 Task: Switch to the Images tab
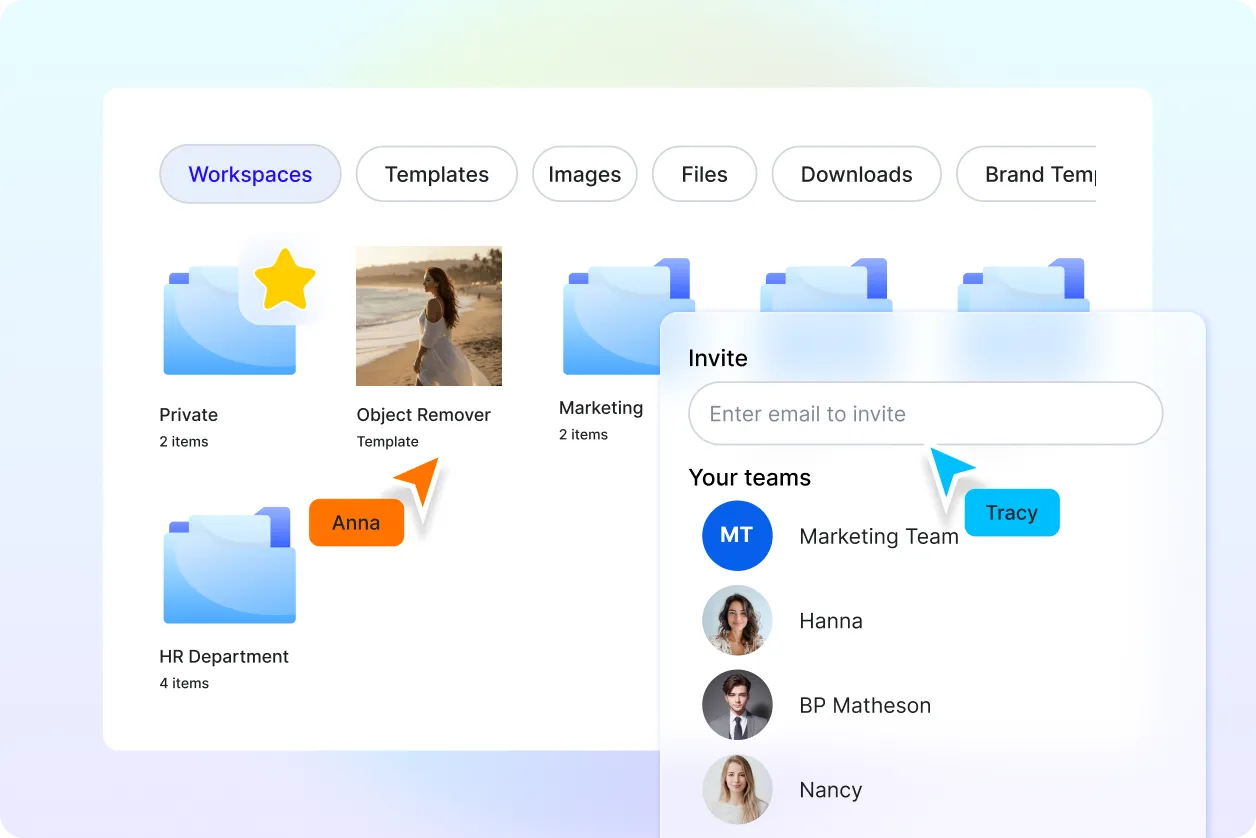point(584,174)
